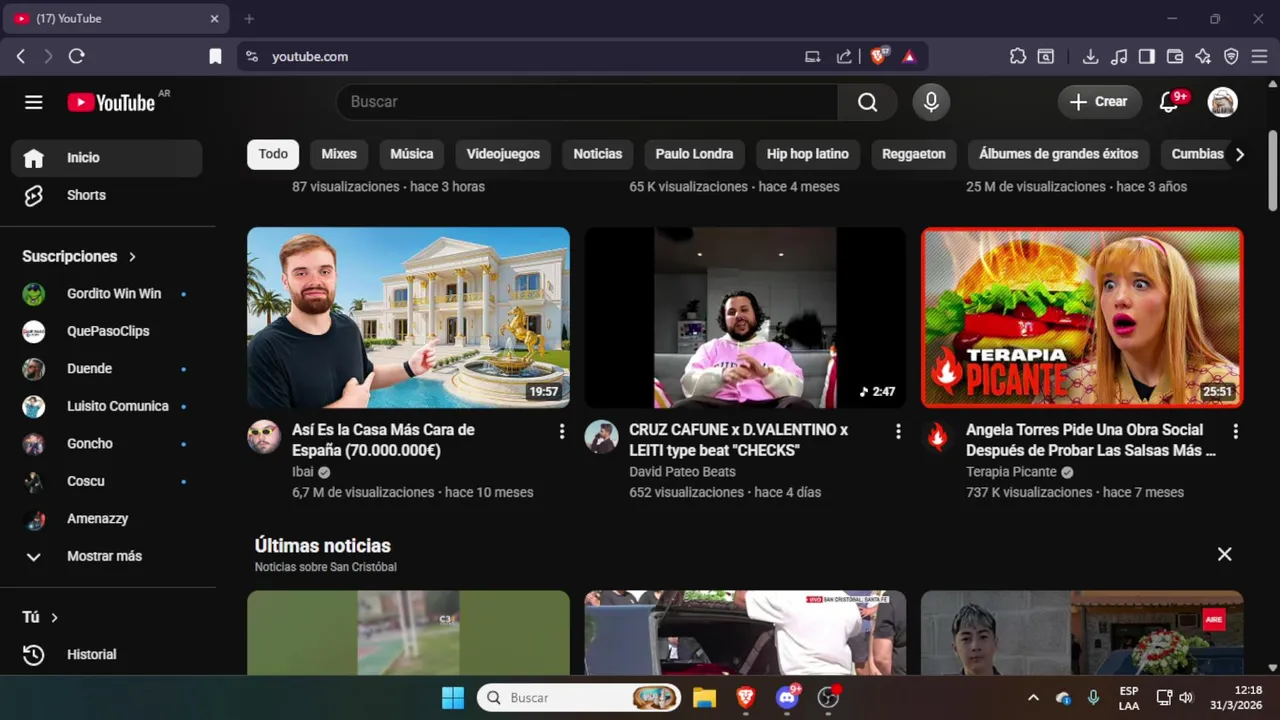Expand Suscripciones section

click(x=79, y=257)
